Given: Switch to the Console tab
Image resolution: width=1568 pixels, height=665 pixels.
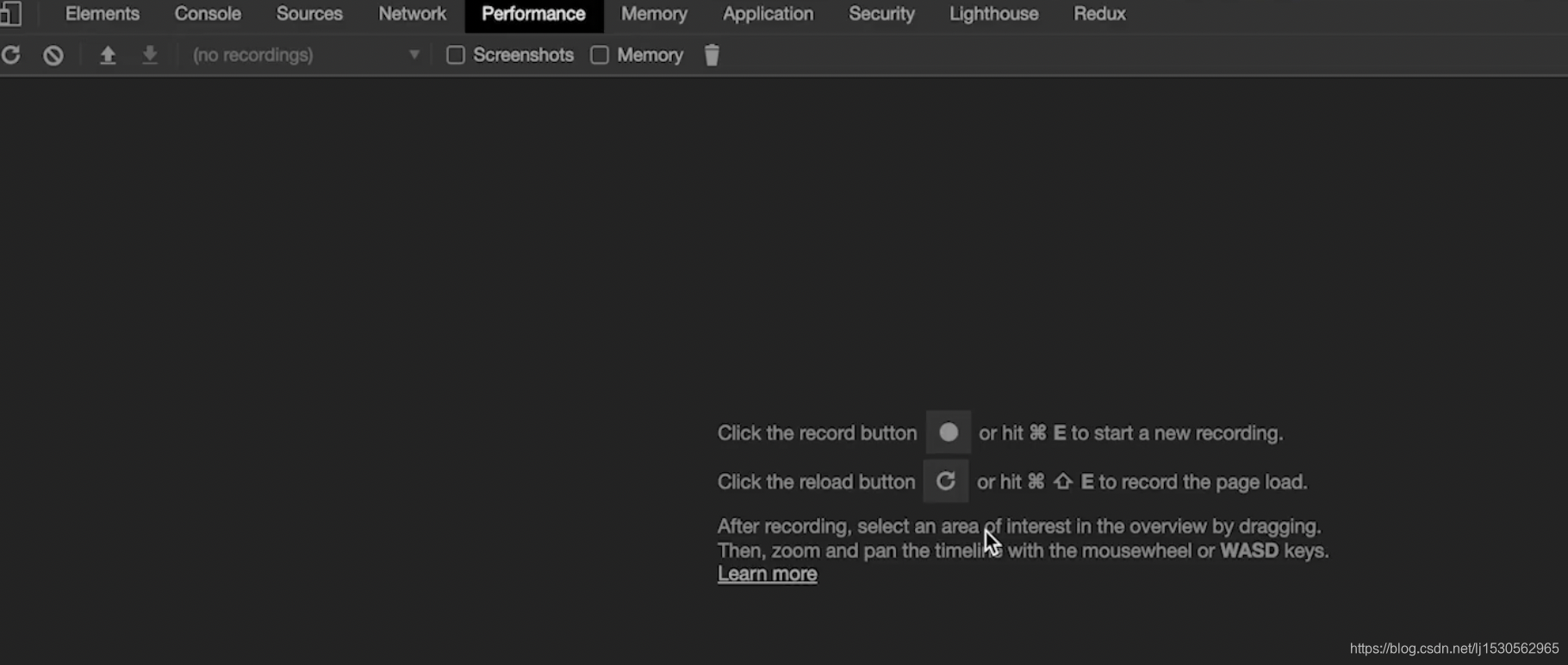Looking at the screenshot, I should point(208,14).
